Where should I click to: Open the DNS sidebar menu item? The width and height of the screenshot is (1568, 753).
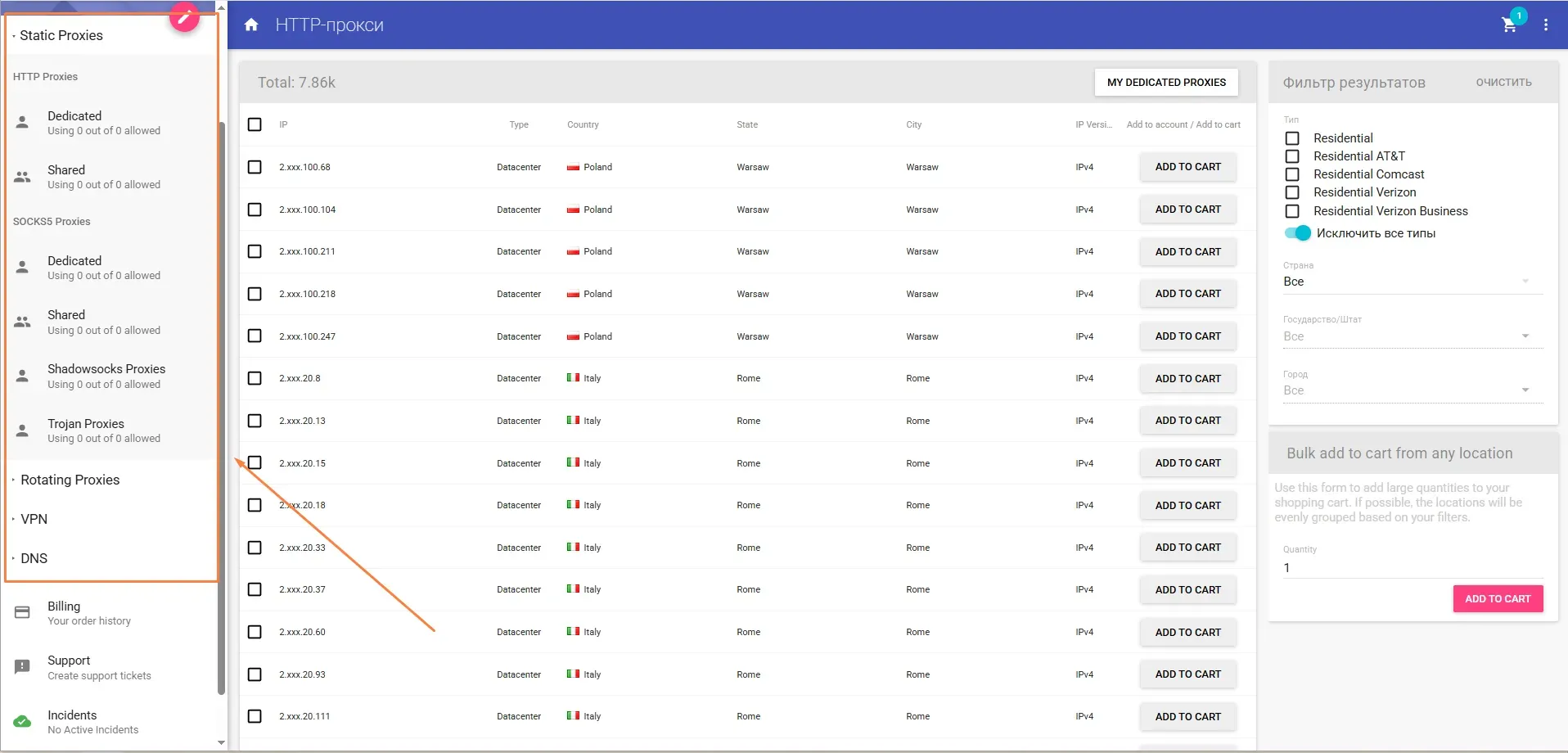[34, 558]
